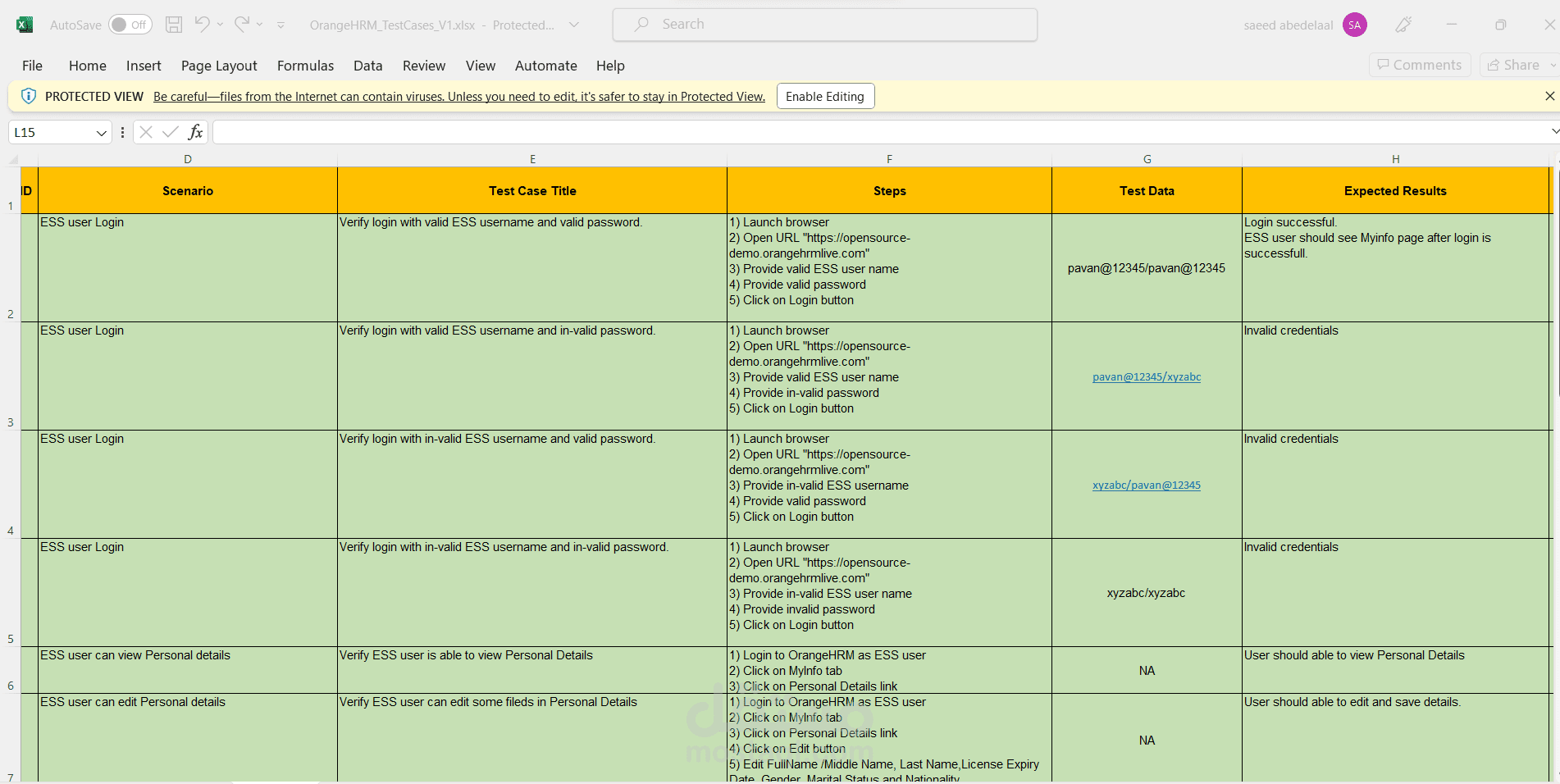The width and height of the screenshot is (1560, 784).
Task: Expand the file name dropdown chevron
Action: click(x=574, y=25)
